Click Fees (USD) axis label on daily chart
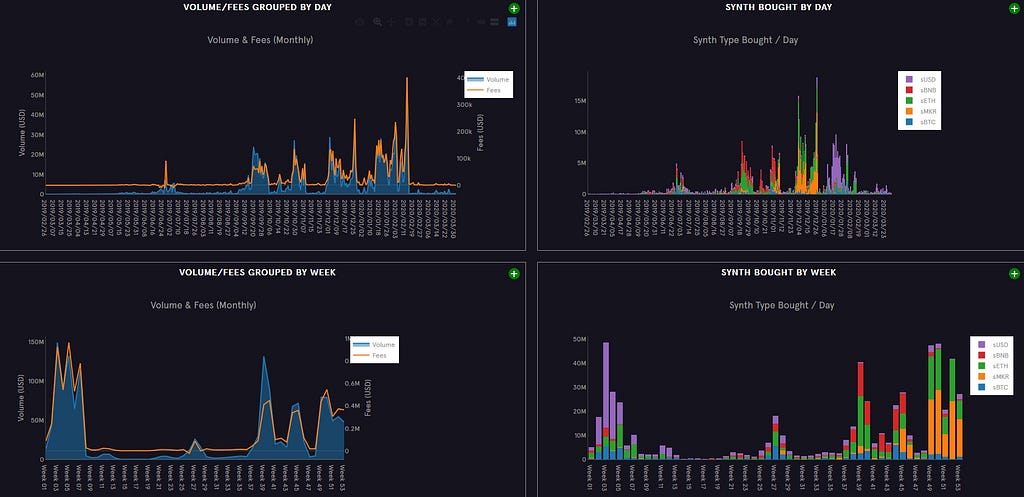Viewport: 1024px width, 497px height. coord(480,133)
